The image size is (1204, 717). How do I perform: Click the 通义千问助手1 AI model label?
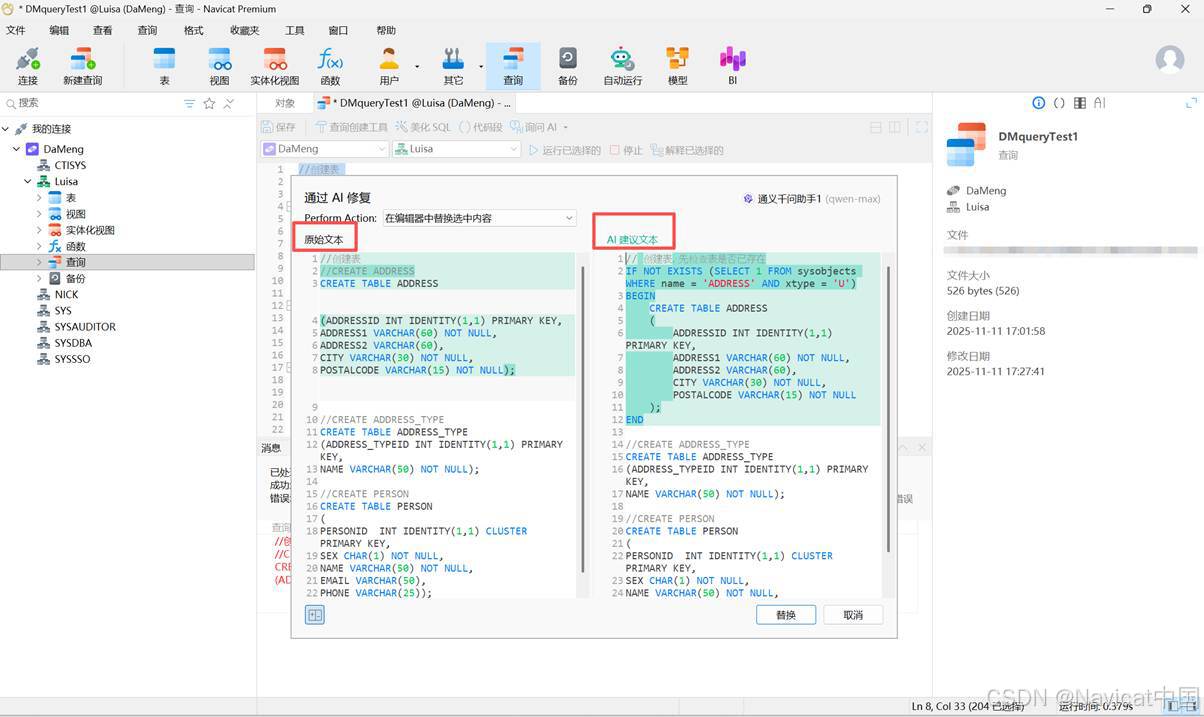pos(811,199)
